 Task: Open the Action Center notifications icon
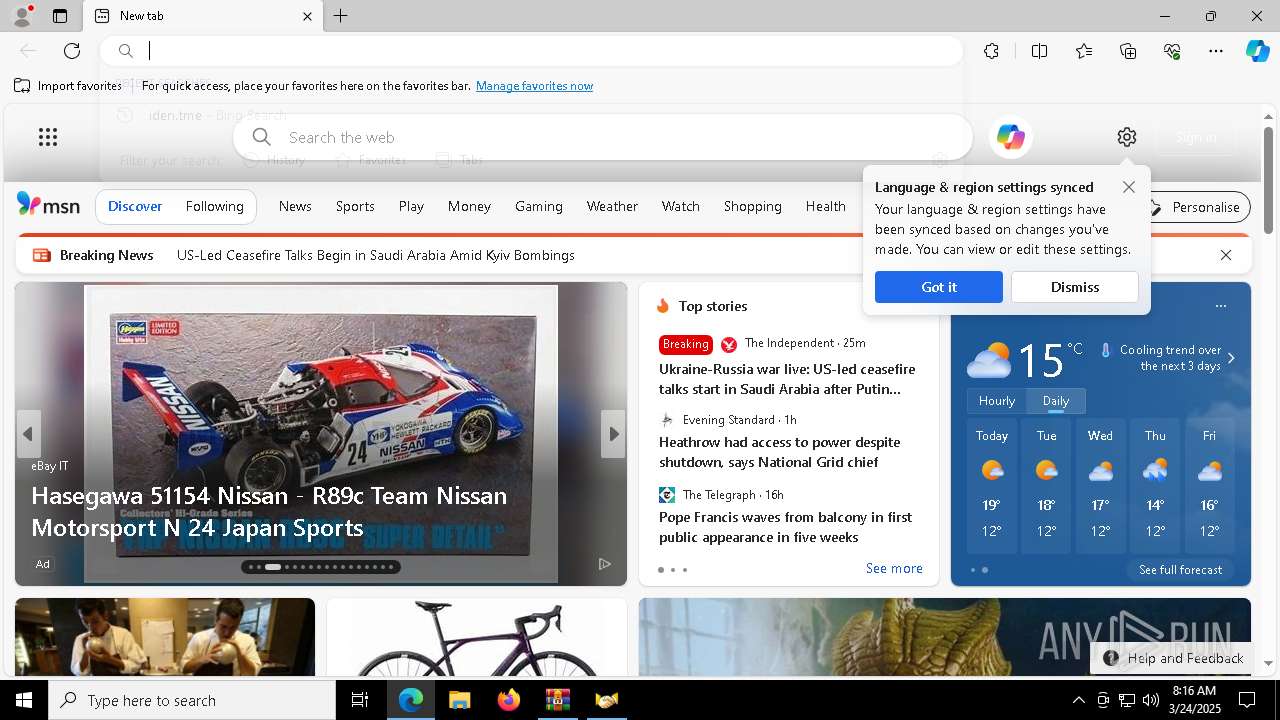1247,700
